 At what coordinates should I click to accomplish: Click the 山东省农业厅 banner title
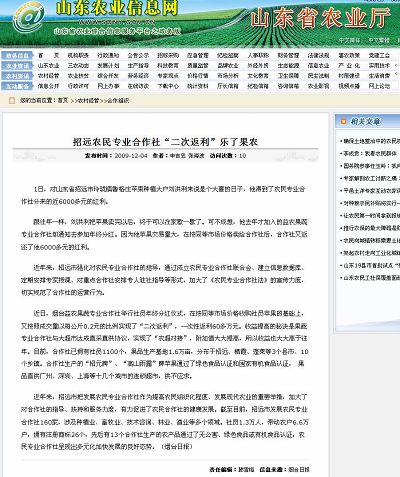(x=320, y=18)
